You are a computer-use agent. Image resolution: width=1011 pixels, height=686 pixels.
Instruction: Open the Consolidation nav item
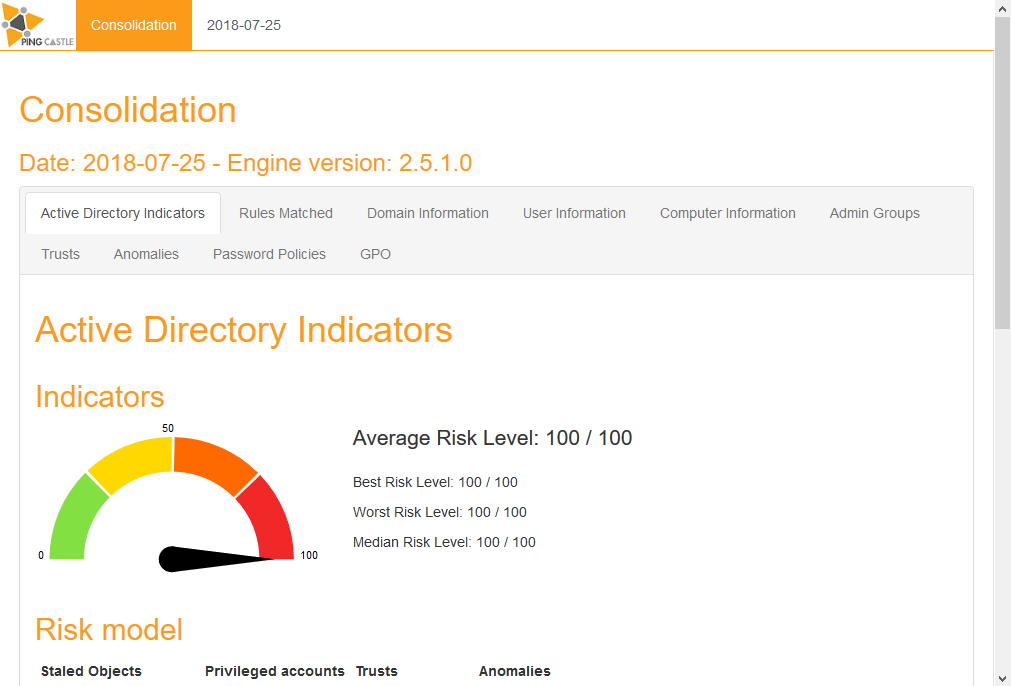point(133,25)
